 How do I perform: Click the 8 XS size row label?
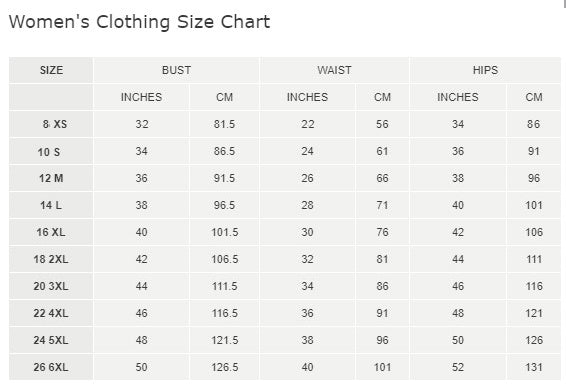pyautogui.click(x=55, y=124)
